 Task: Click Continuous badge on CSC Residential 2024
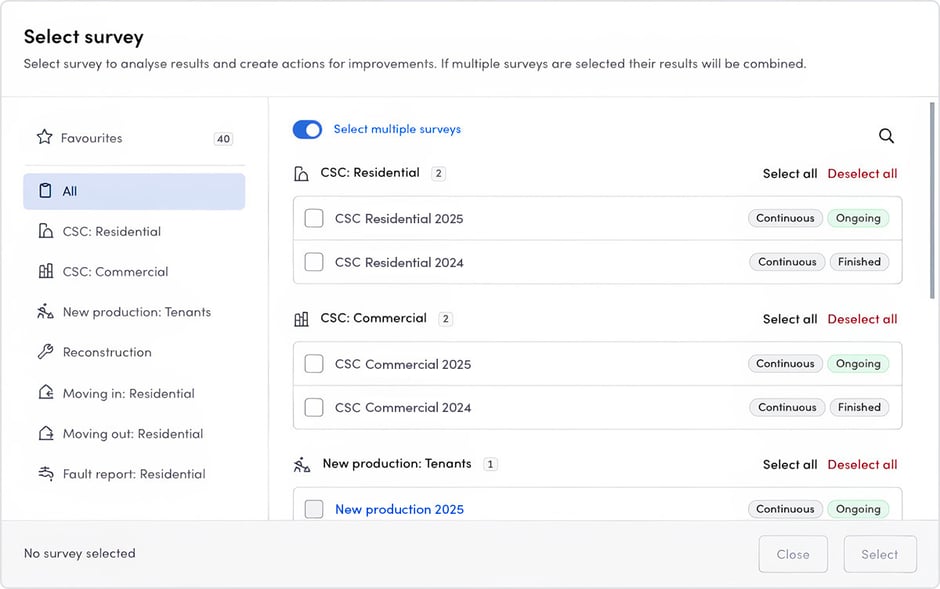(787, 262)
